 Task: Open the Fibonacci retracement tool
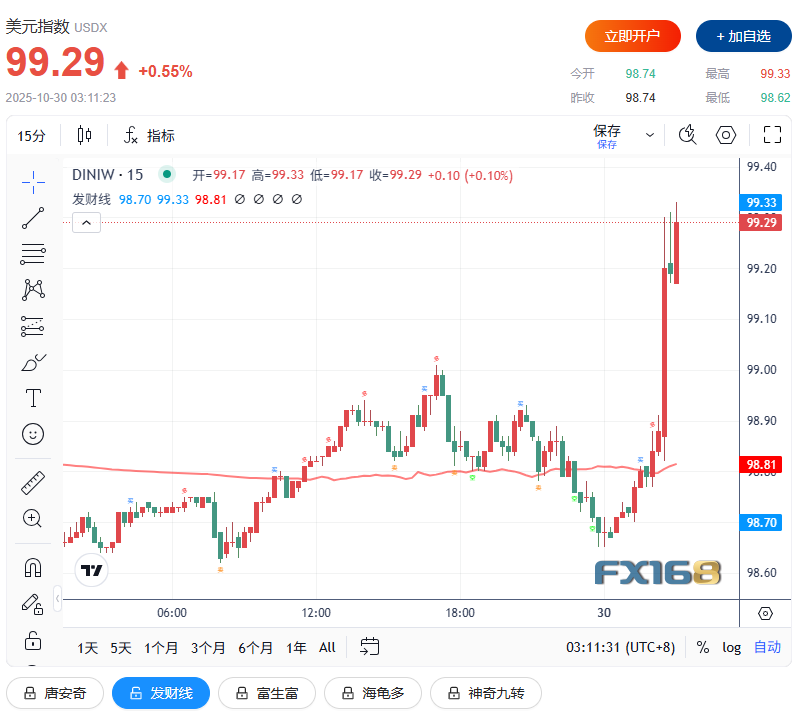point(33,254)
